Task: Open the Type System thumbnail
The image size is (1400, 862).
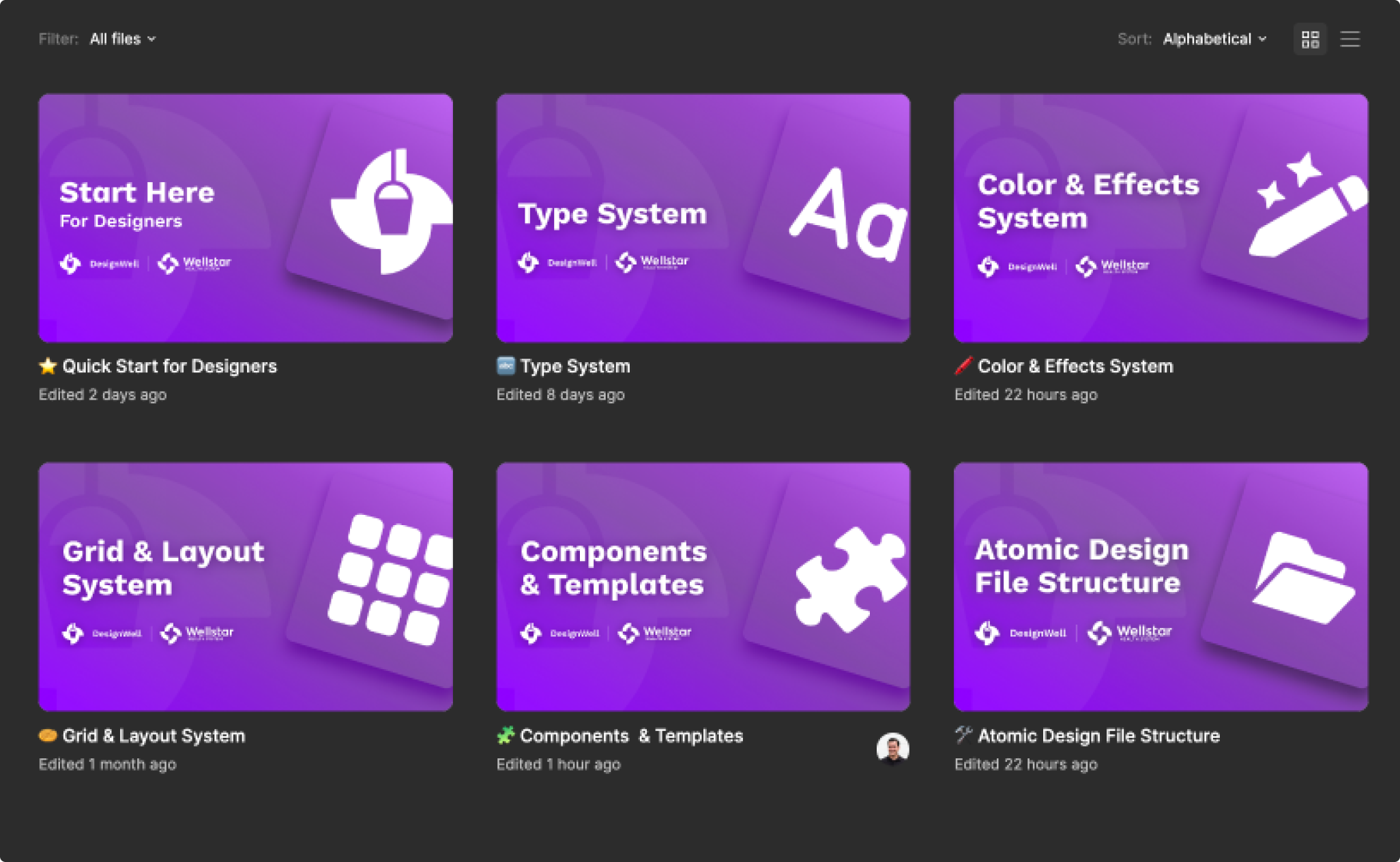Action: click(703, 218)
